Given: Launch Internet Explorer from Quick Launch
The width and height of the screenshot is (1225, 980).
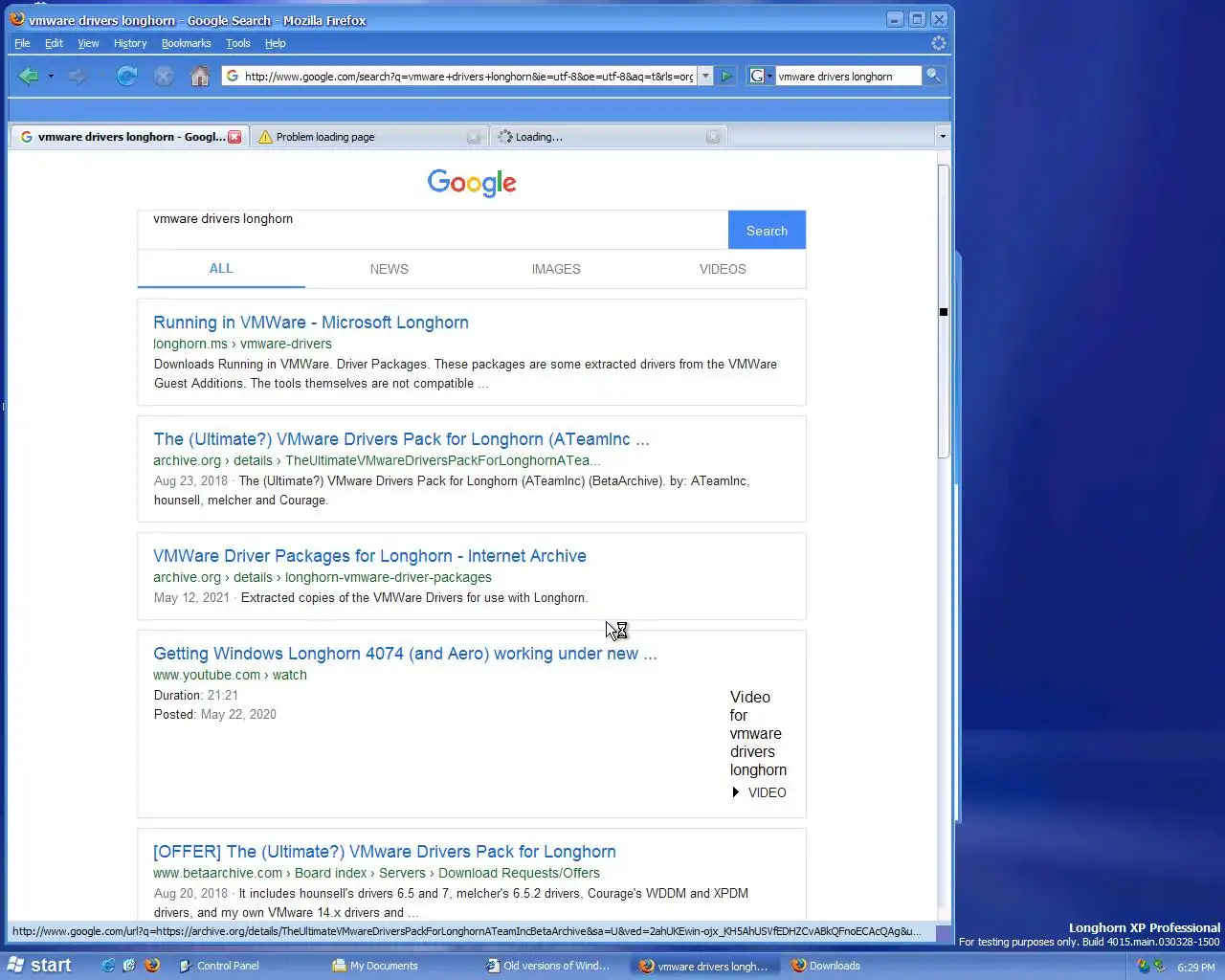Looking at the screenshot, I should click(108, 966).
